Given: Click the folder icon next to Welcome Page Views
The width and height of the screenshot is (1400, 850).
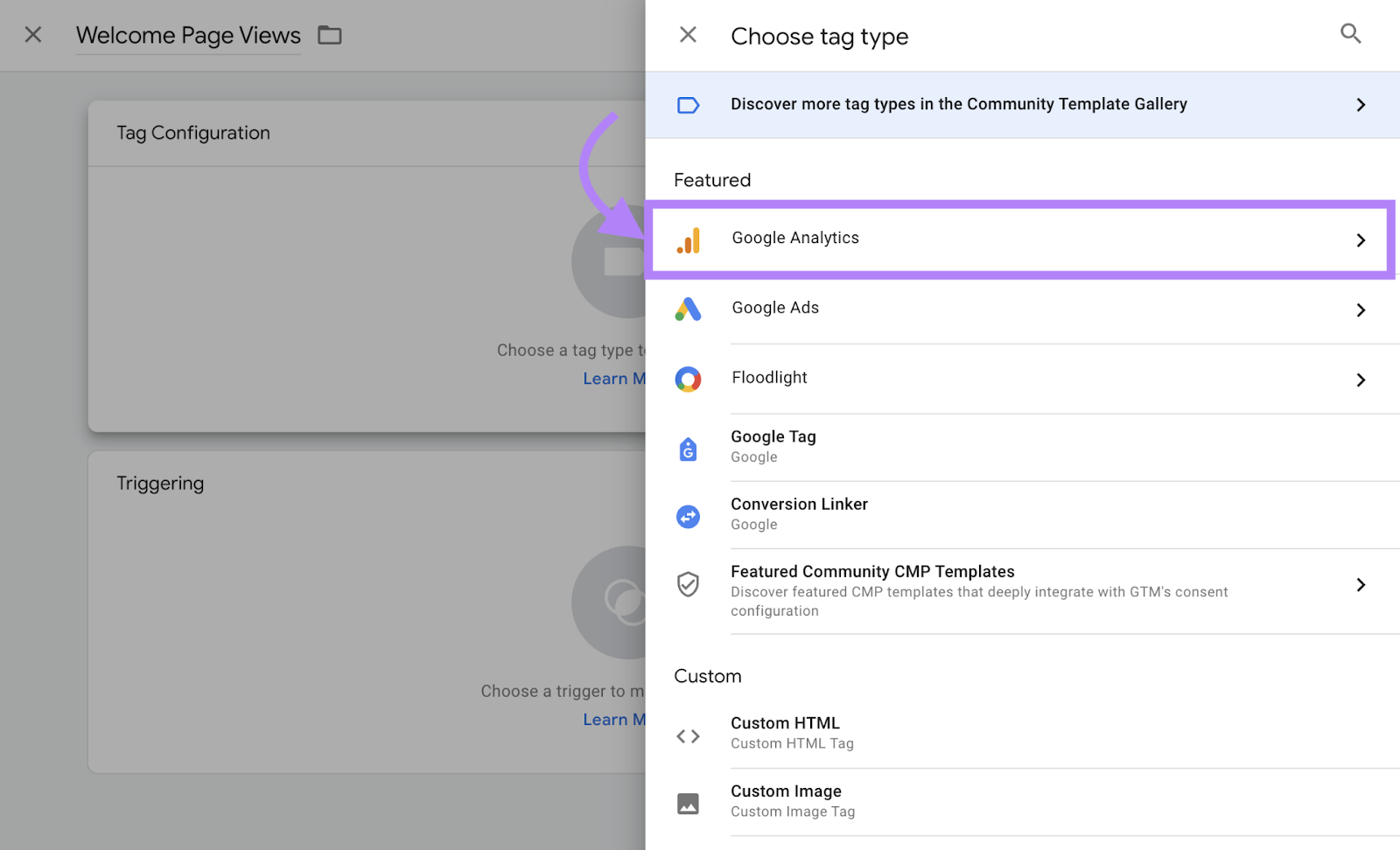Looking at the screenshot, I should (330, 34).
